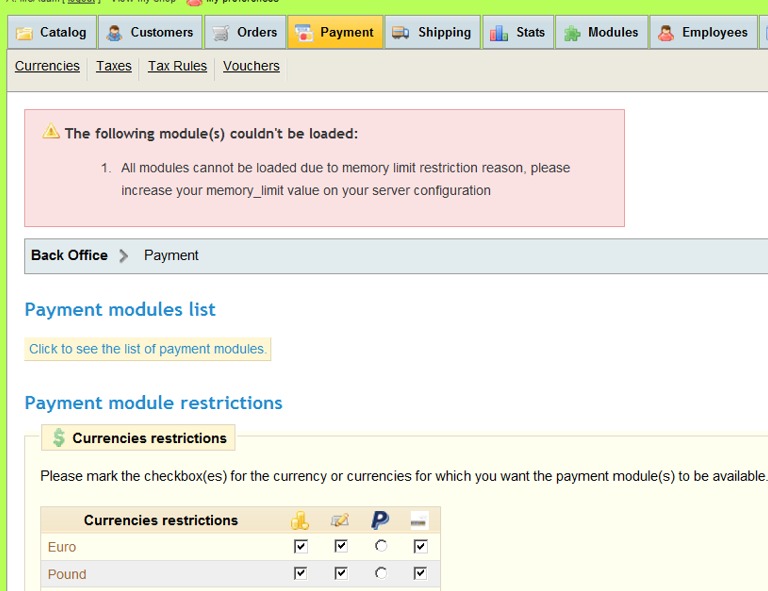Uncheck Pound for cheque module

point(341,573)
